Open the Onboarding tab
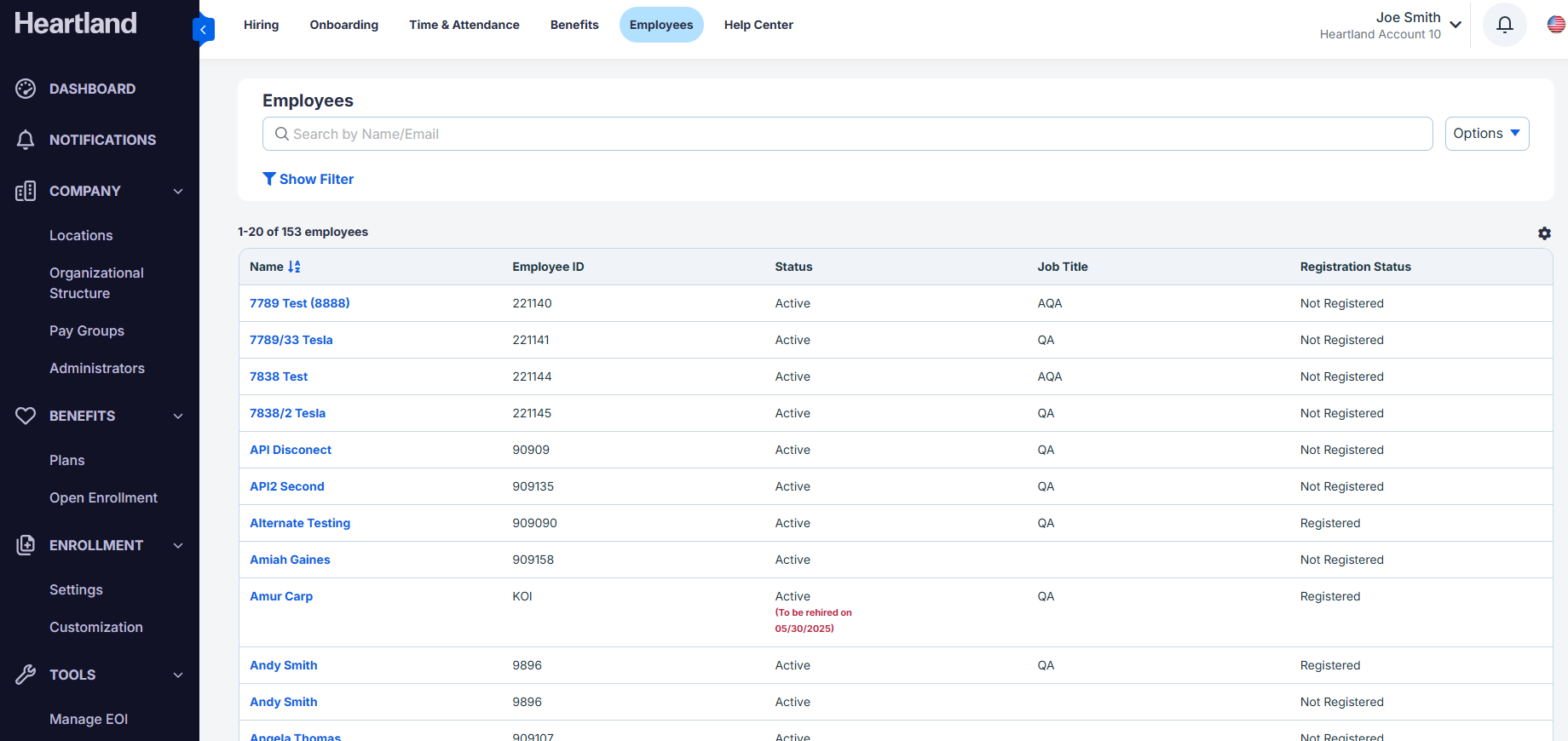The height and width of the screenshot is (741, 1568). point(344,25)
